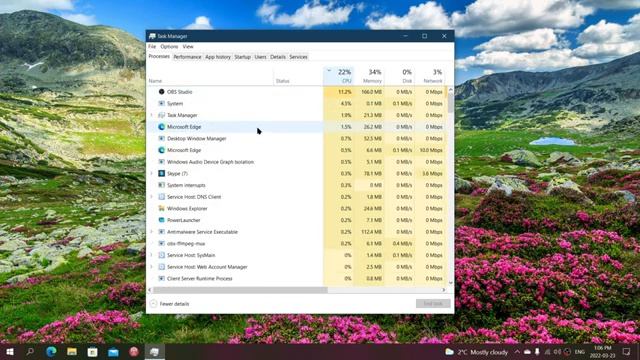Switch to the Details tab

(278, 57)
